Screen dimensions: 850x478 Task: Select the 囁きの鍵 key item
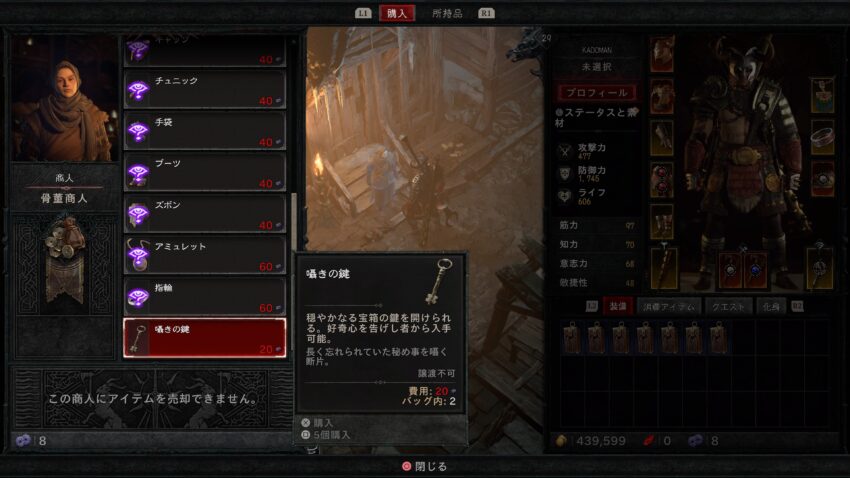point(205,338)
